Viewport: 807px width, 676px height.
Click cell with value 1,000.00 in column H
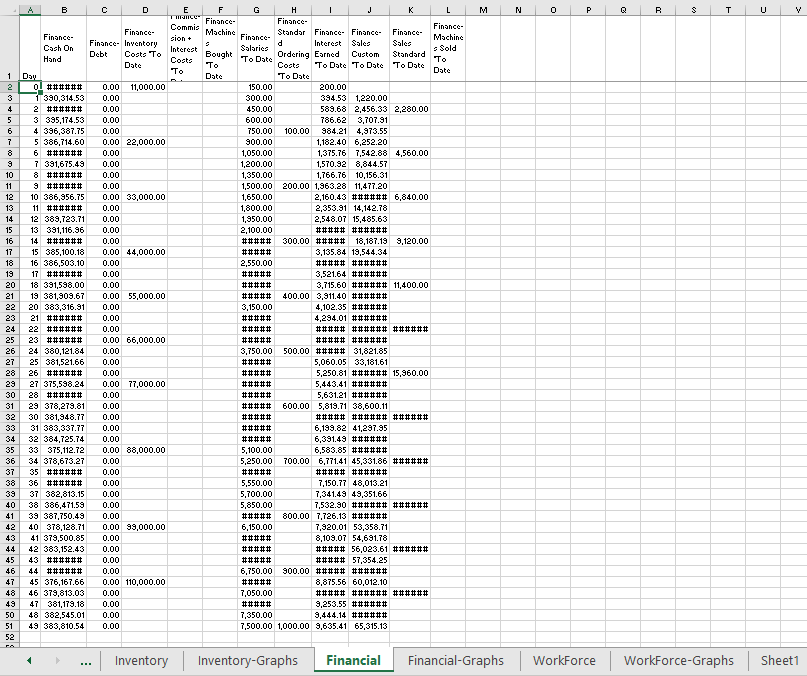click(x=293, y=626)
